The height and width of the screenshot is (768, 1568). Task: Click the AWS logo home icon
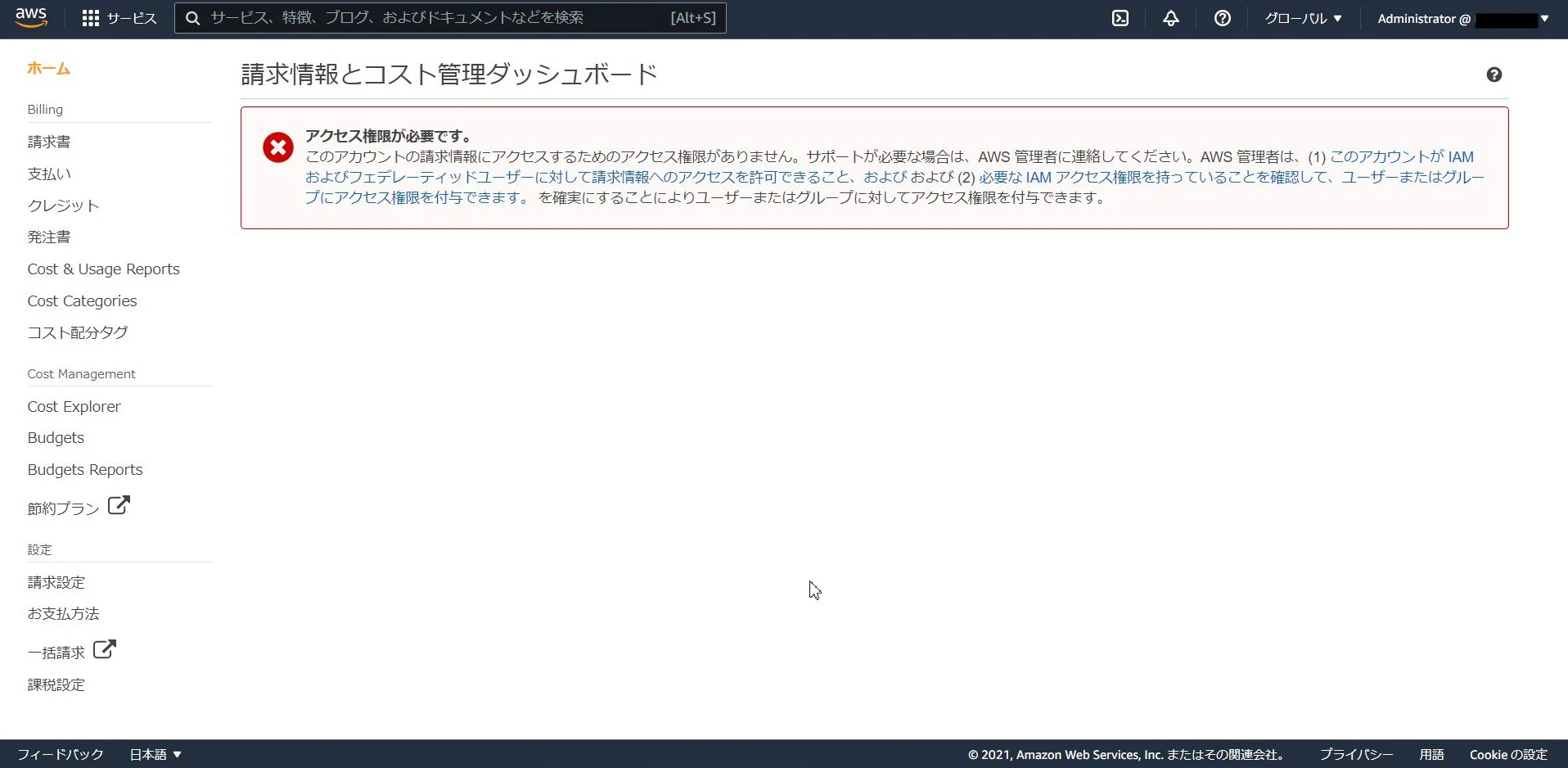pyautogui.click(x=31, y=18)
